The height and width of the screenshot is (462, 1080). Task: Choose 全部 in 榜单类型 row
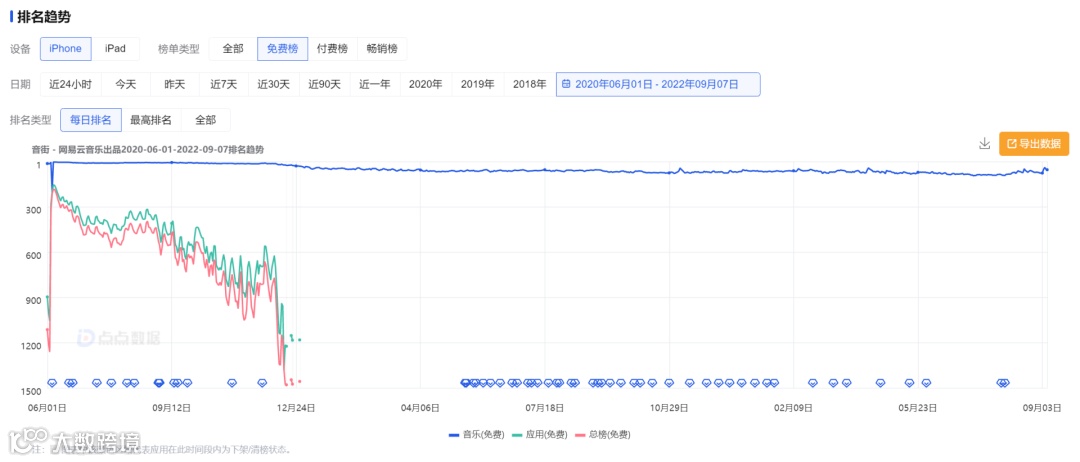[233, 49]
